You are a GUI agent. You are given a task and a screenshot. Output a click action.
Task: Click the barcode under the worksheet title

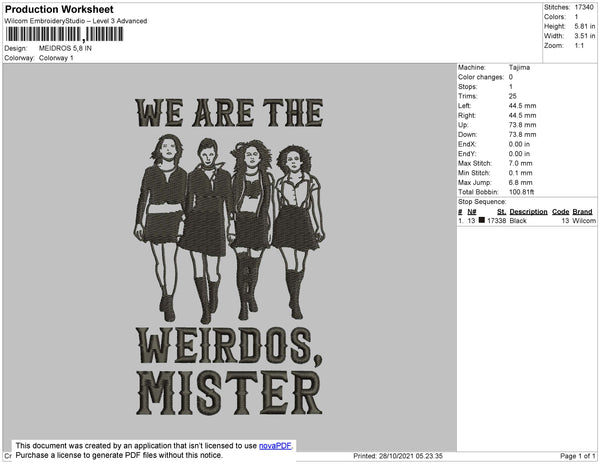(x=64, y=34)
